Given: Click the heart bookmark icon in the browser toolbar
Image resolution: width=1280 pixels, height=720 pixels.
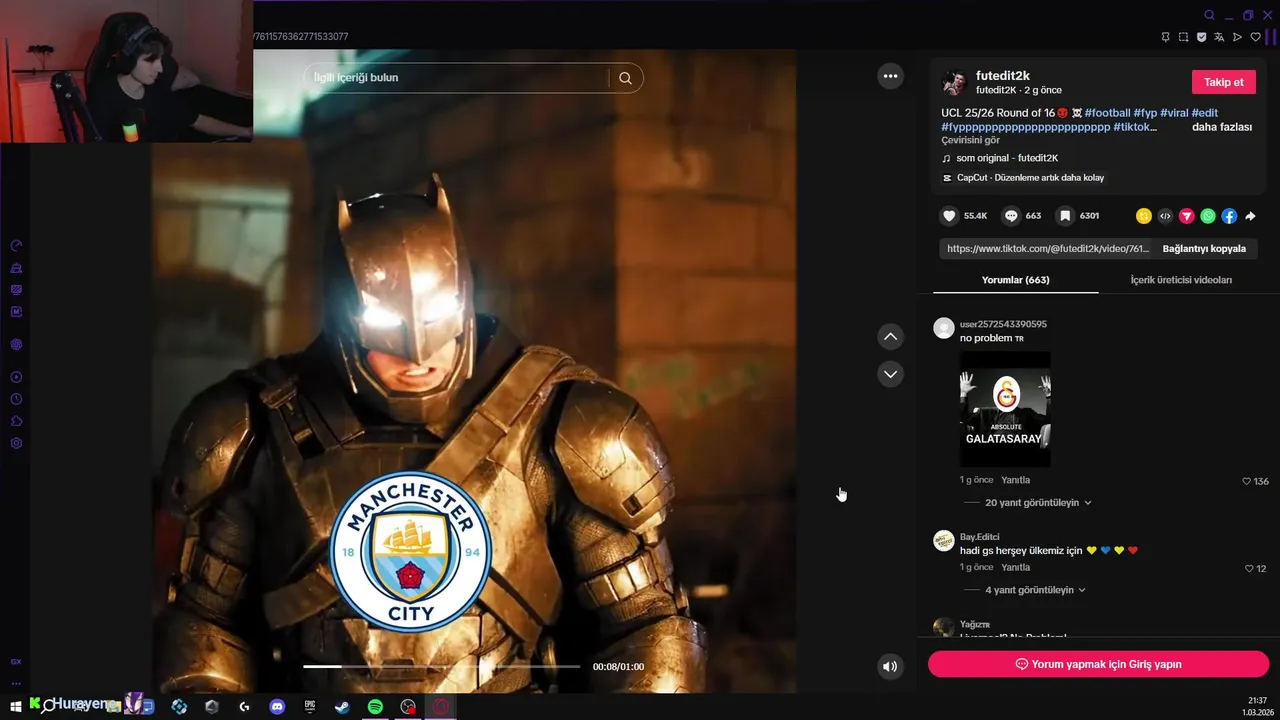Looking at the screenshot, I should (x=1256, y=37).
